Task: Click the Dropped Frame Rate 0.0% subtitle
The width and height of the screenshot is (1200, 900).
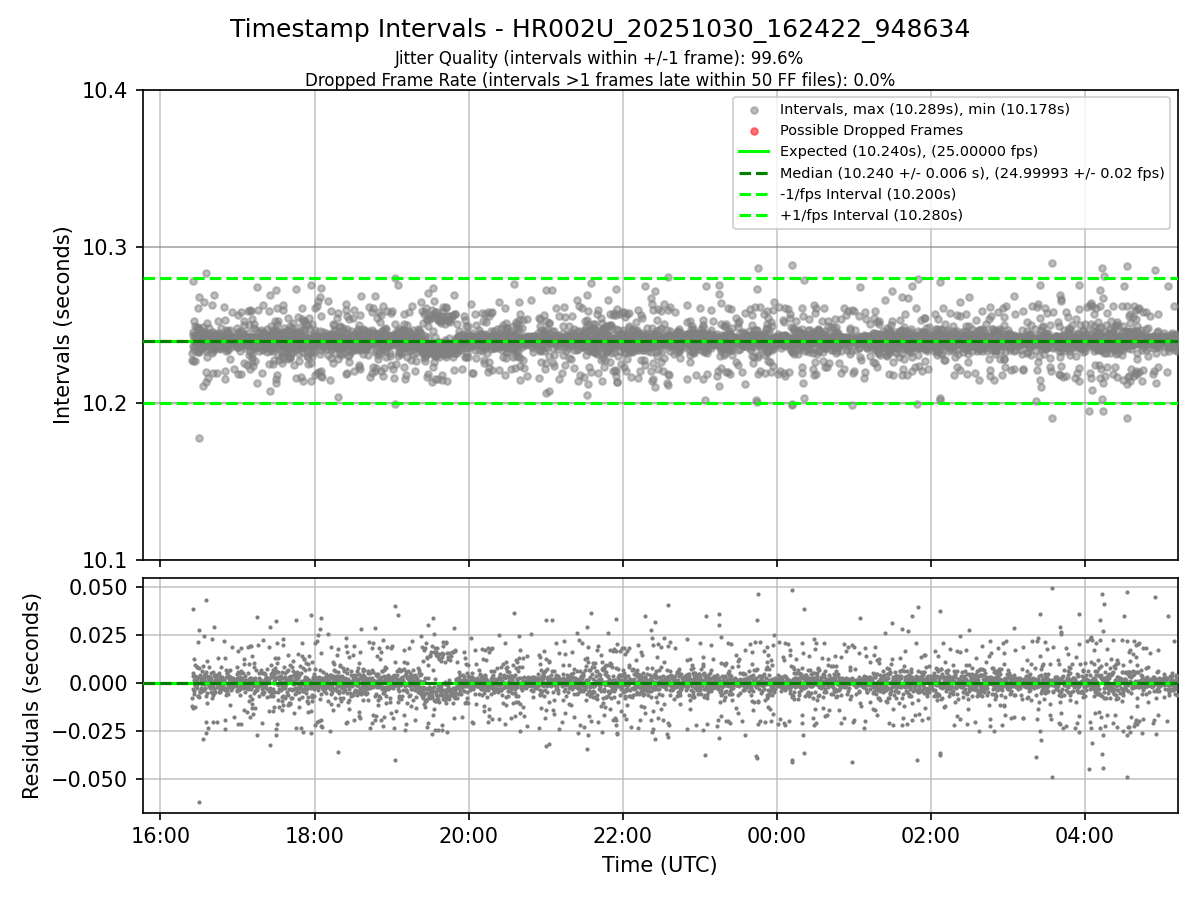Action: [599, 79]
